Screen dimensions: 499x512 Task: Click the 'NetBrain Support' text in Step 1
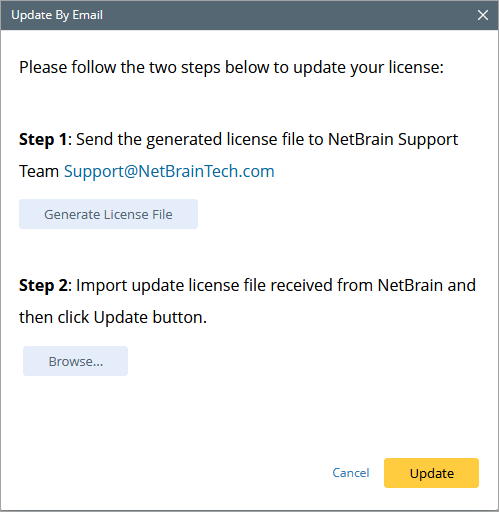pos(393,139)
